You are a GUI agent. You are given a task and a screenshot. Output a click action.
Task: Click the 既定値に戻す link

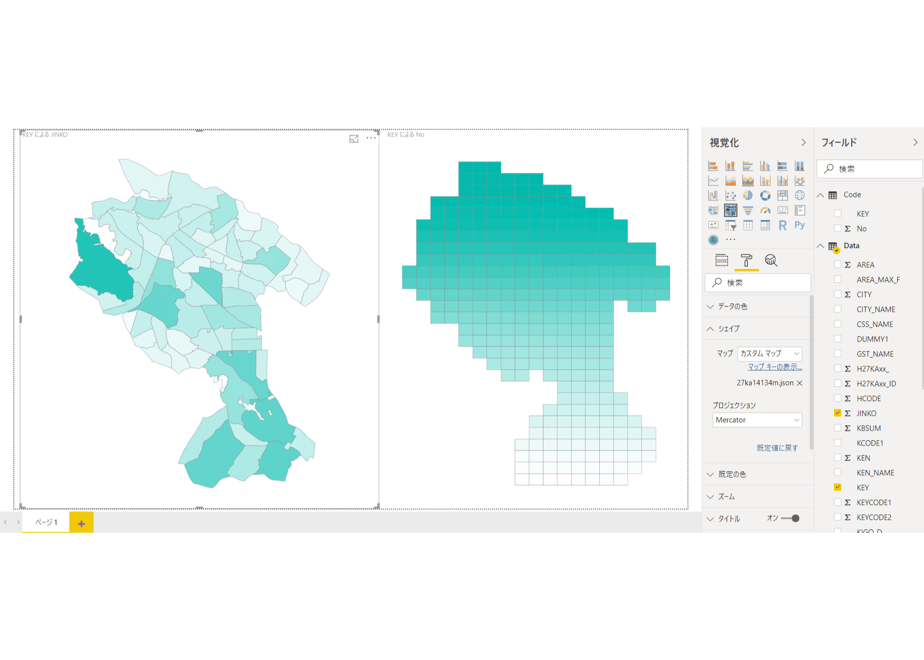point(777,448)
